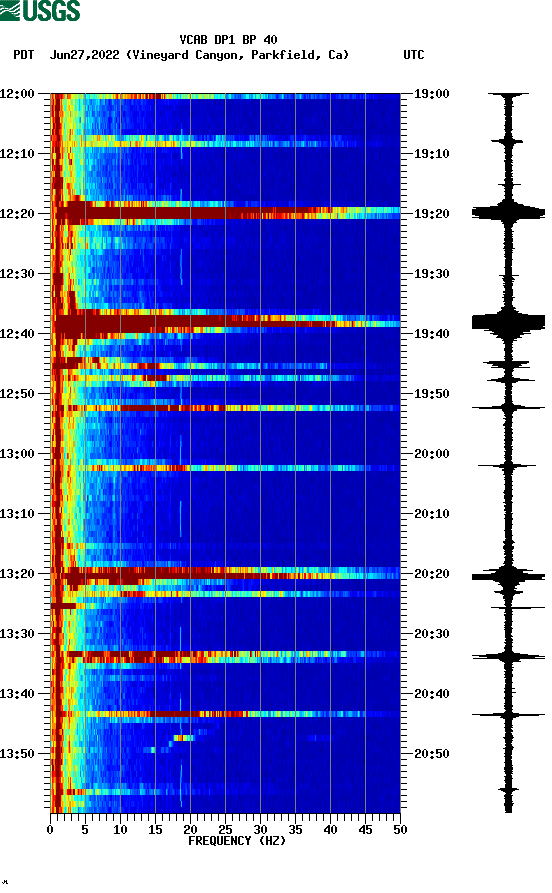Click the 'PDT' time zone label
This screenshot has height=893, width=552.
tap(24, 55)
